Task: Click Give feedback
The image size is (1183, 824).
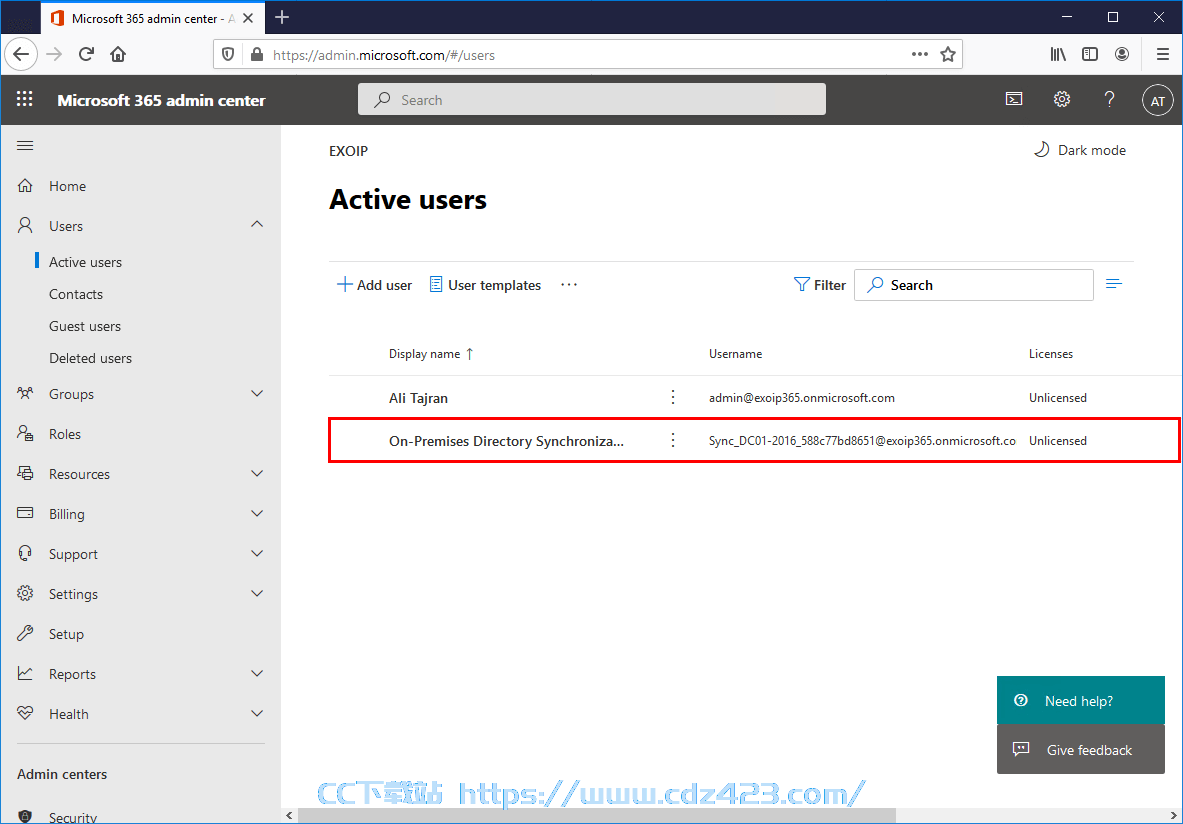Action: point(1080,749)
